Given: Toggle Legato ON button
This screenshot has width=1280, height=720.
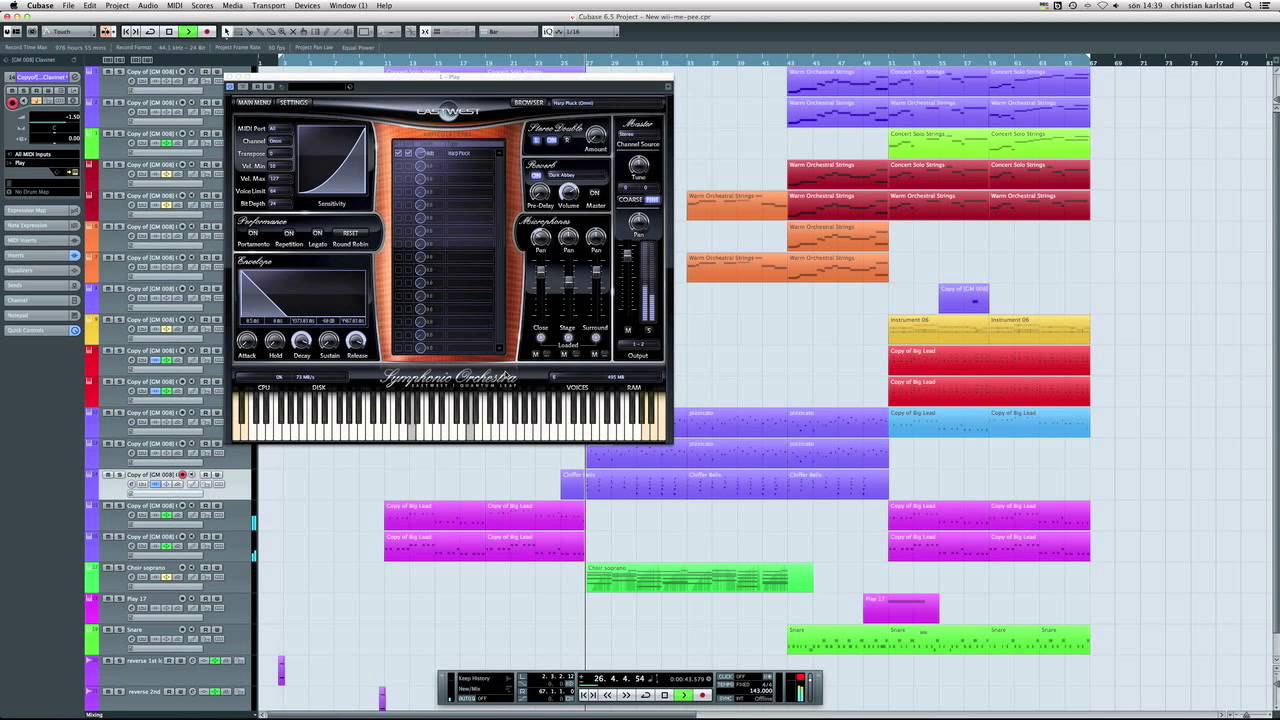Looking at the screenshot, I should [x=317, y=233].
